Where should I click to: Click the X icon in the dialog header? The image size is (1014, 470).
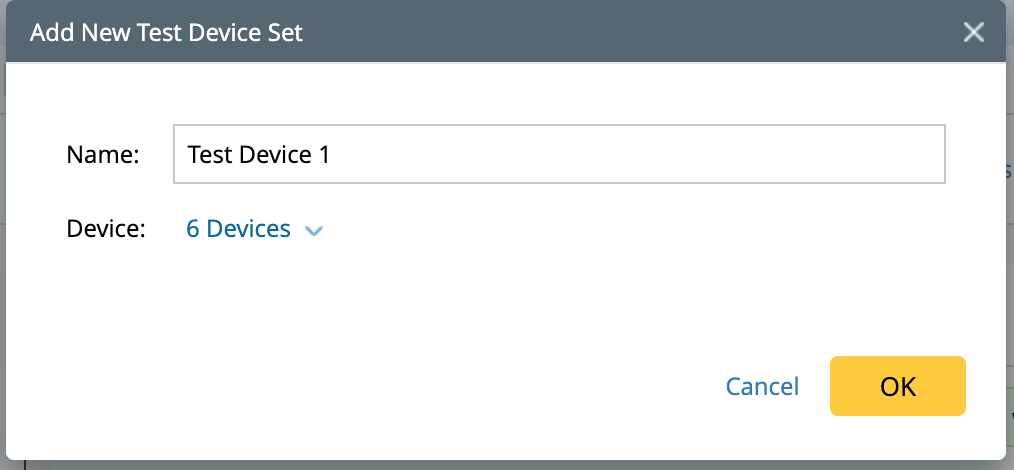point(974,32)
